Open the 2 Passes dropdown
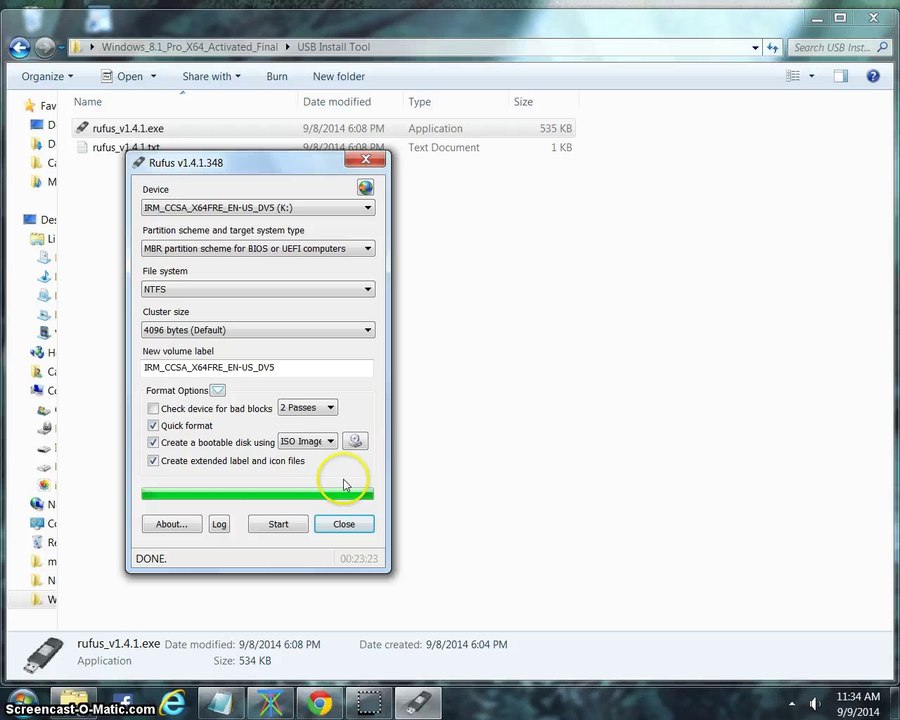The width and height of the screenshot is (900, 720). 308,408
